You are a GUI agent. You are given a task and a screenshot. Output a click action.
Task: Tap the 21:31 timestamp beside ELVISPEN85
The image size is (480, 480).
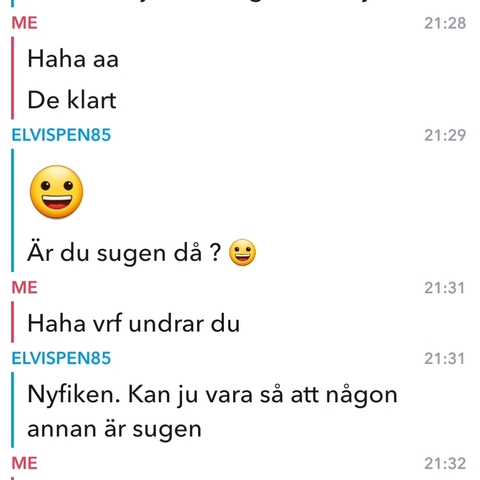(x=444, y=359)
